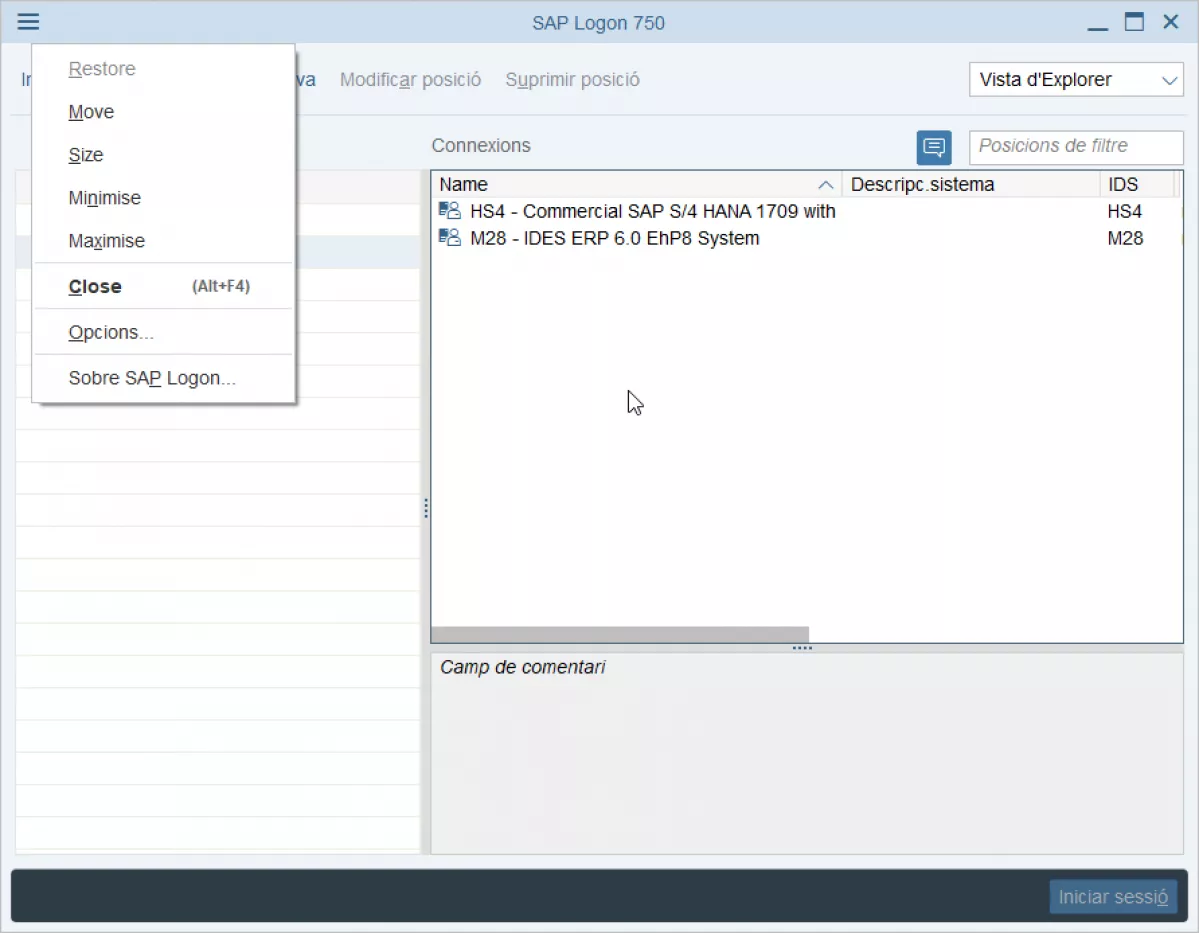Image resolution: width=1199 pixels, height=933 pixels.
Task: Click the Descripc.sistema column header
Action: [x=970, y=184]
